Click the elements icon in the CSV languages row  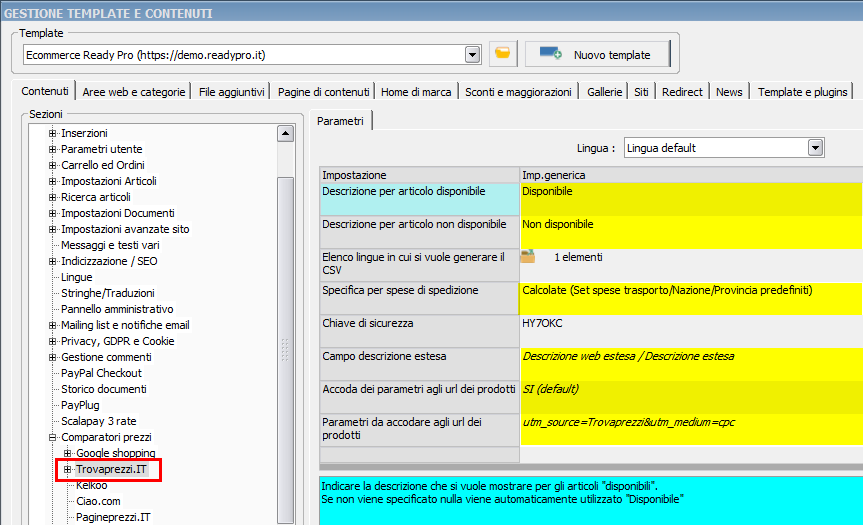[x=528, y=257]
